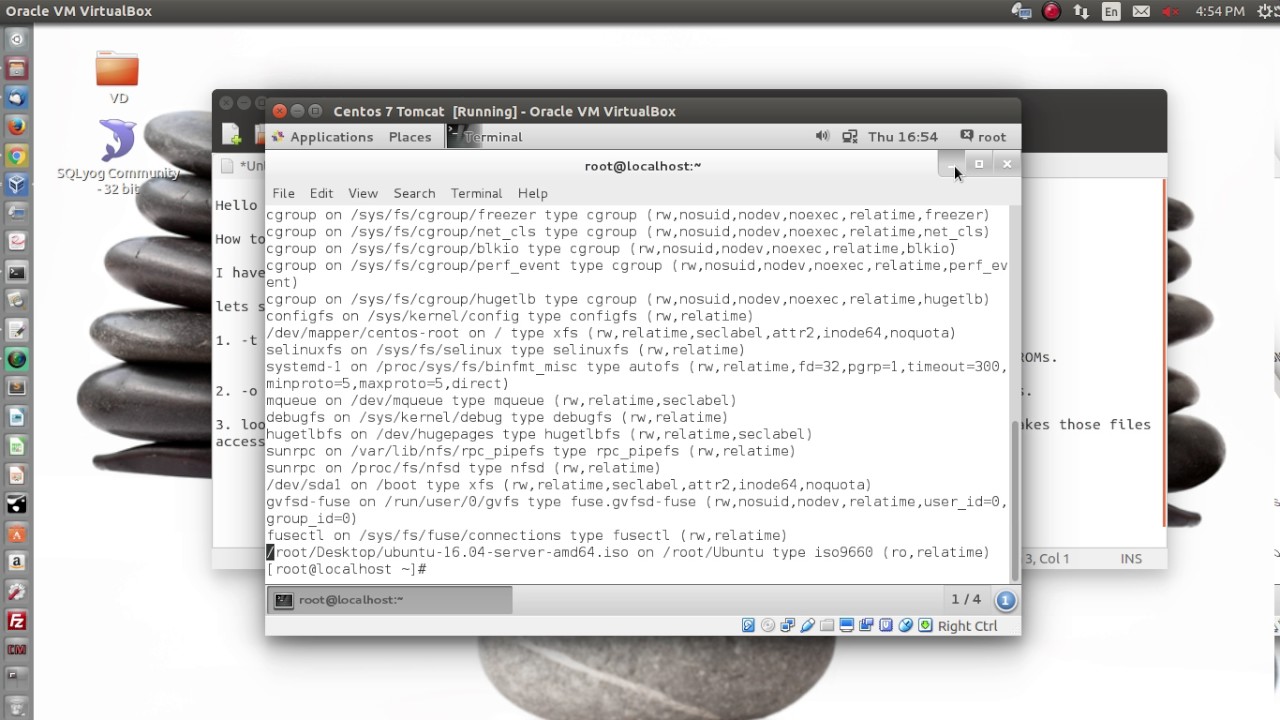The width and height of the screenshot is (1280, 720).
Task: Click root@localhost taskbar button at bottom
Action: pos(390,600)
